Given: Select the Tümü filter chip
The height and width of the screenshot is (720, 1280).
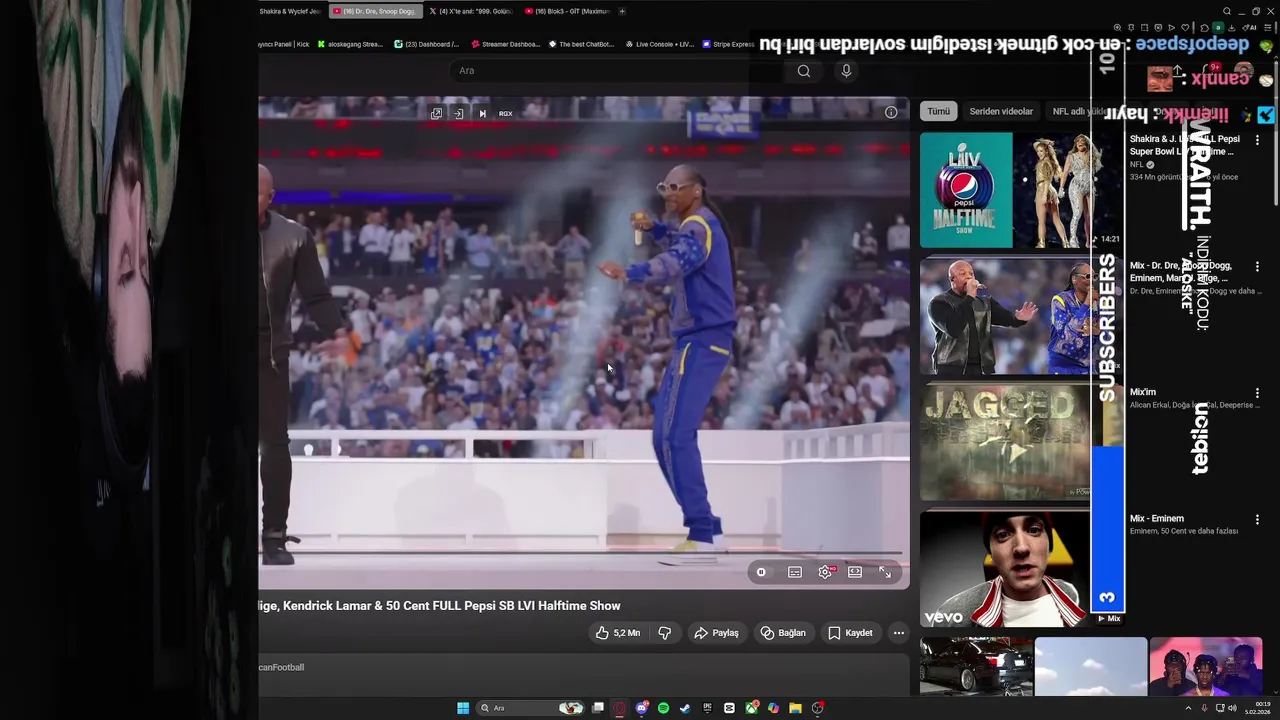Looking at the screenshot, I should pyautogui.click(x=938, y=111).
